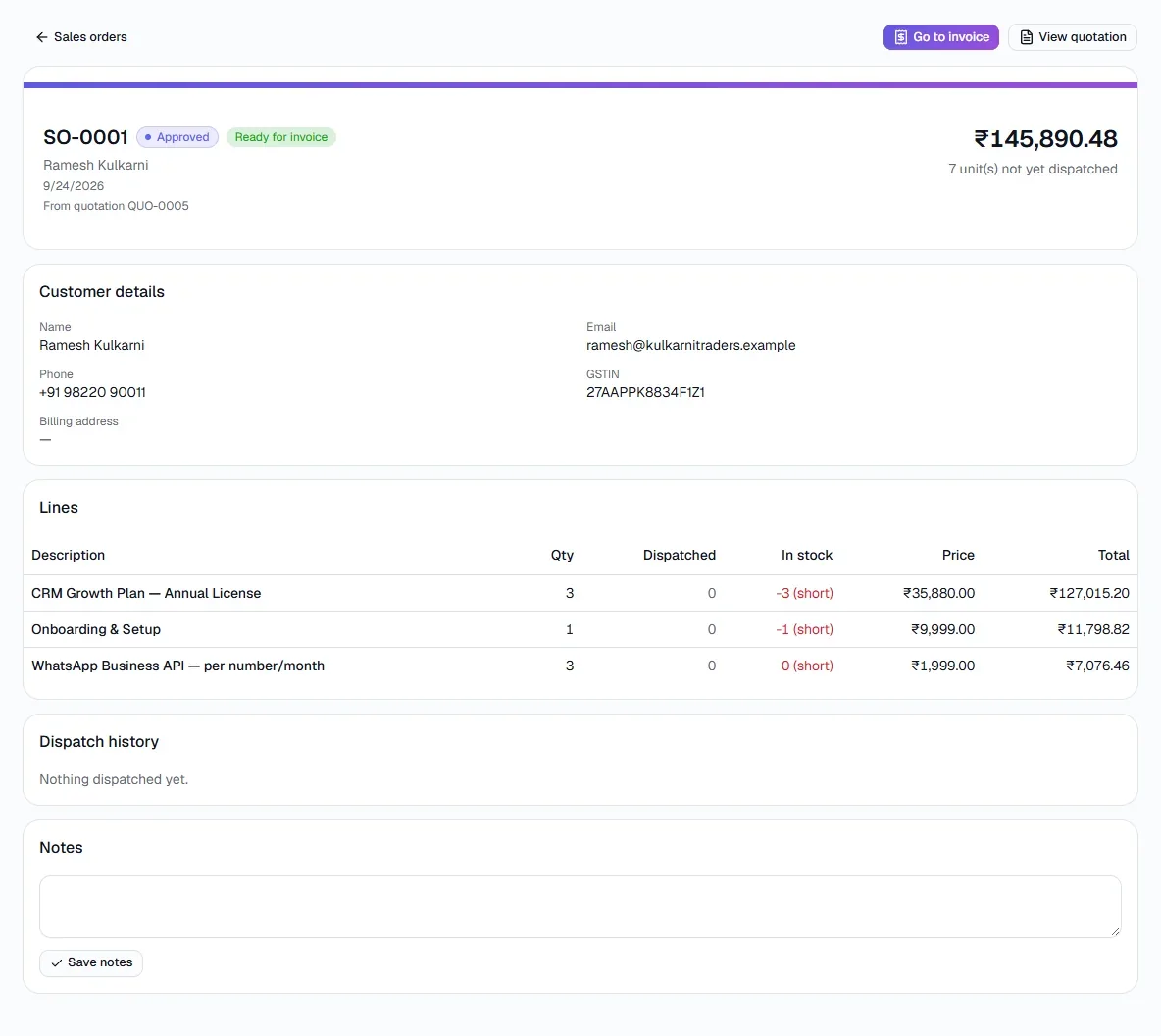Click the invoice icon in Go to invoice

900,37
